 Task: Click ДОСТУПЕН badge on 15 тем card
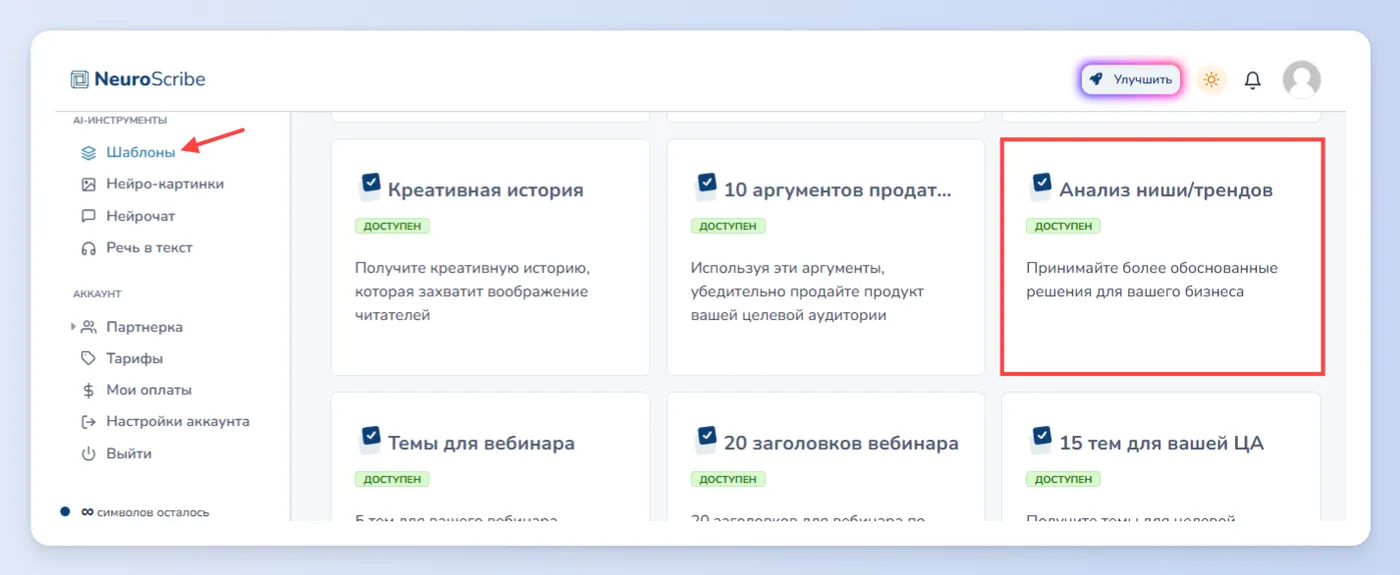coord(1063,479)
